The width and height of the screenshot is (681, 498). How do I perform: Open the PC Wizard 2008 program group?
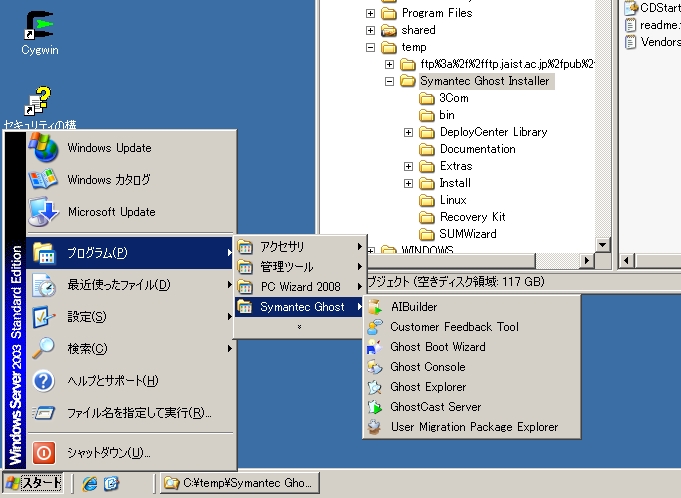(300, 287)
